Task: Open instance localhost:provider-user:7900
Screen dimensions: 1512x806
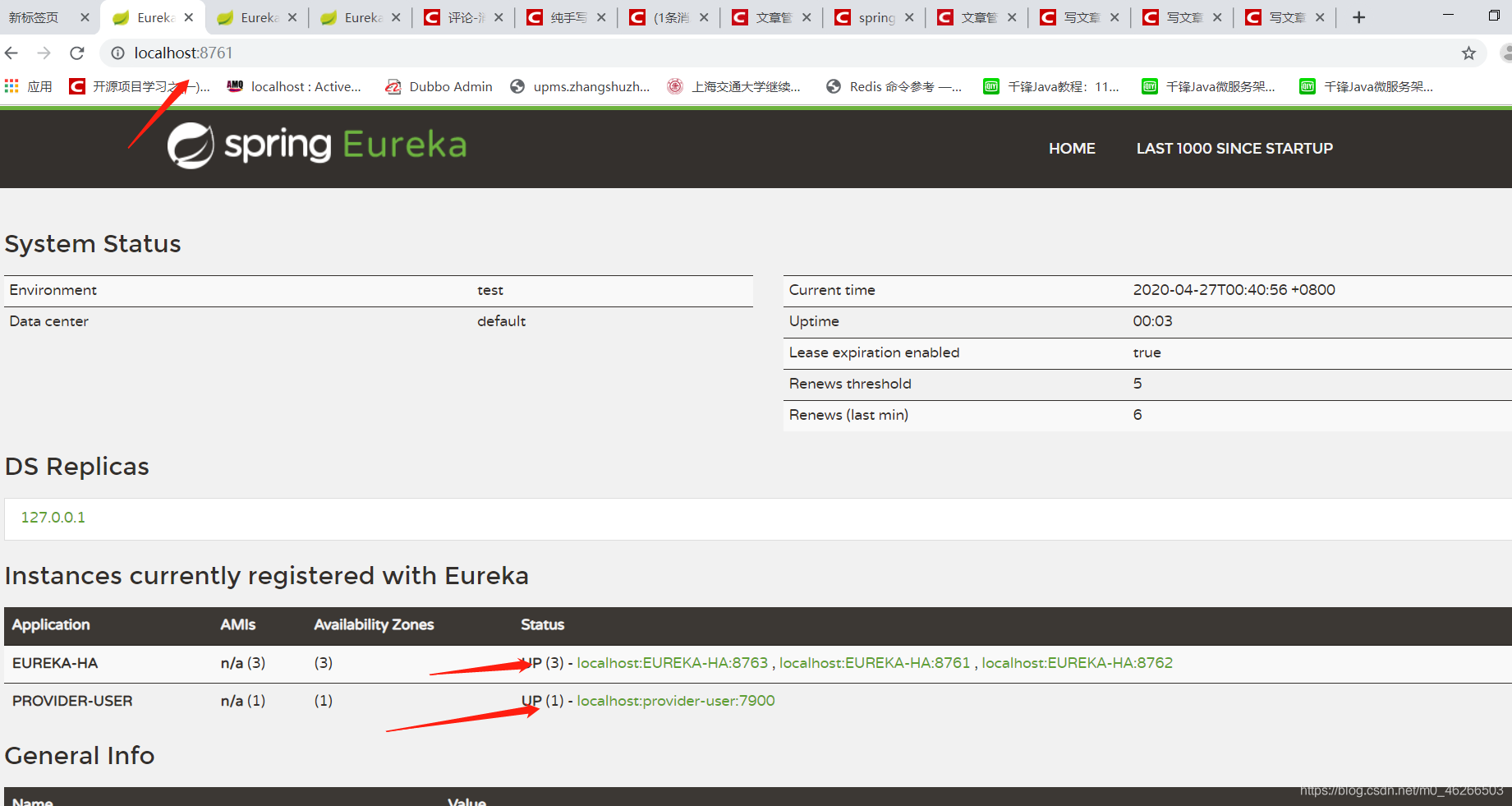Action: coord(676,701)
